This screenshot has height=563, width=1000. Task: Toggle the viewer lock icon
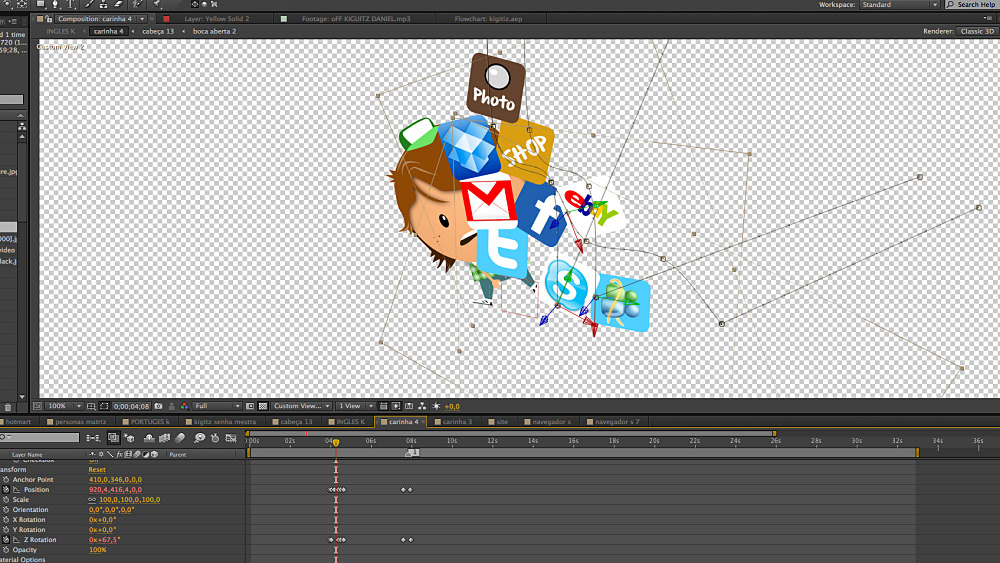pyautogui.click(x=49, y=18)
